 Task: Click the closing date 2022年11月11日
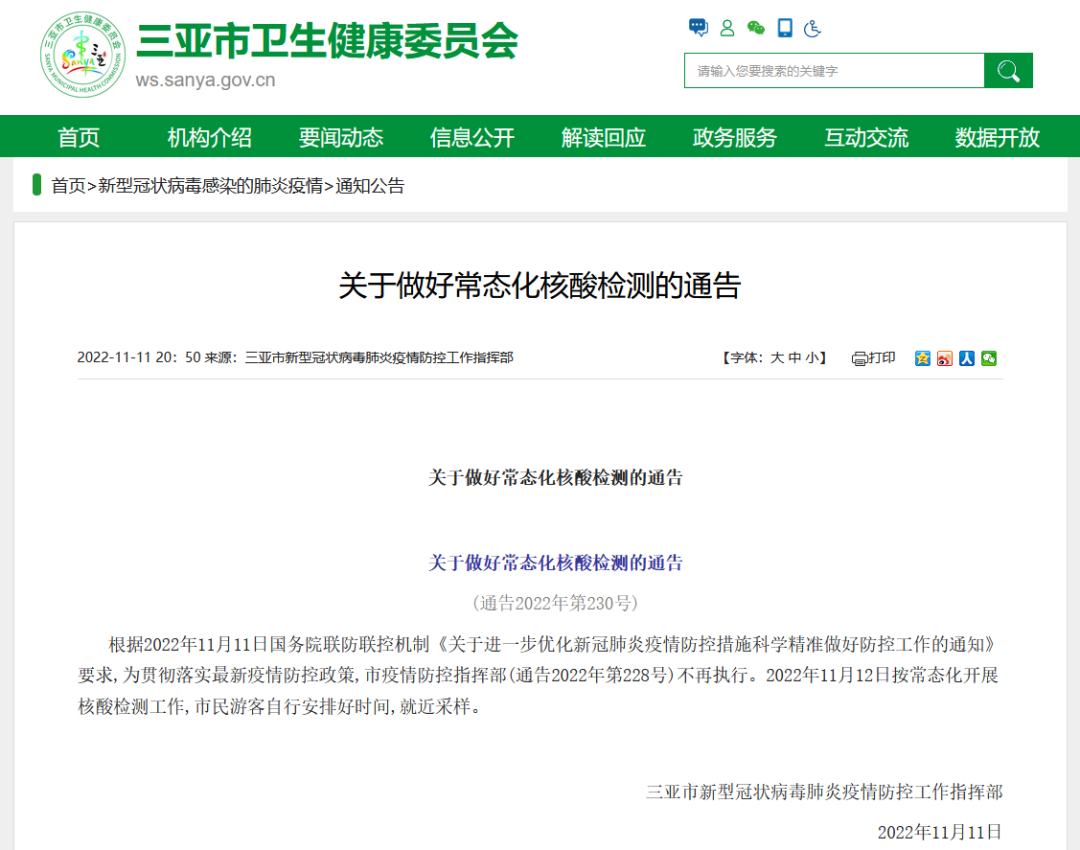point(939,832)
